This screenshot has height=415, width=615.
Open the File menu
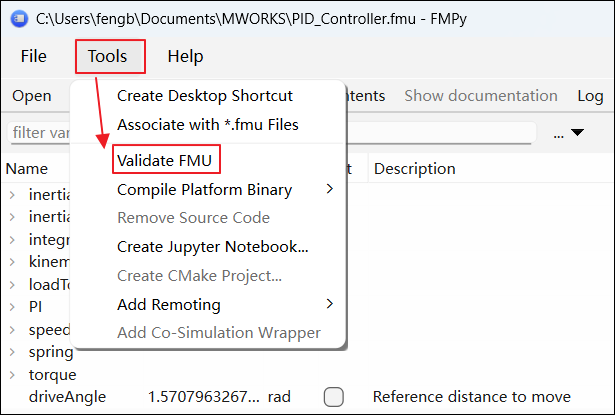33,56
